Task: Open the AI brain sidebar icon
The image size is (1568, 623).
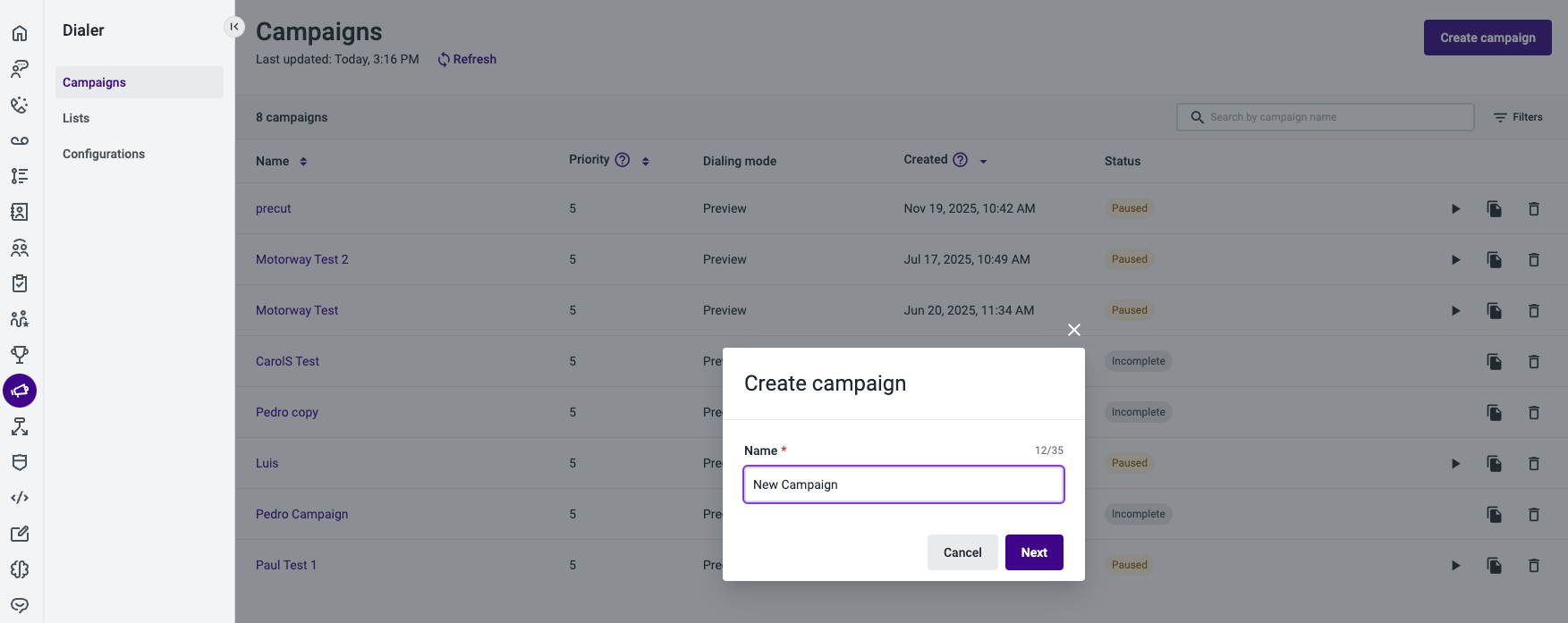Action: [x=20, y=569]
